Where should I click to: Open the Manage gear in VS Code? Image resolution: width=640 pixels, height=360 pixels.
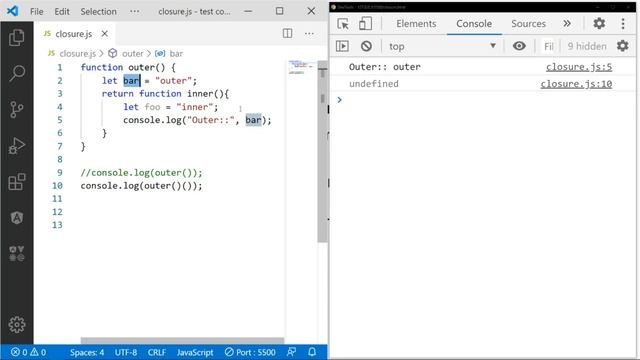coord(17,325)
